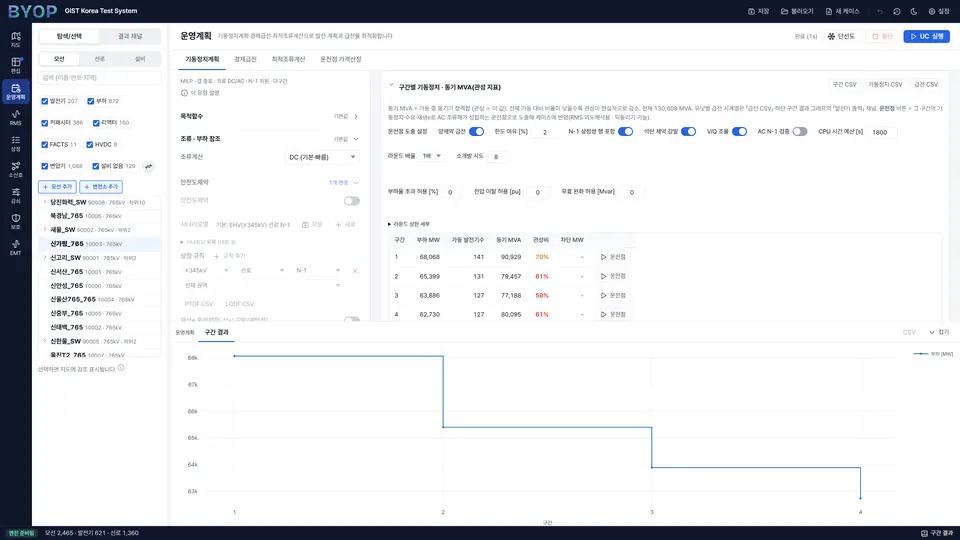960x540 pixels.
Task: Uncheck the 발전기 207 checkbox
Action: tap(45, 101)
